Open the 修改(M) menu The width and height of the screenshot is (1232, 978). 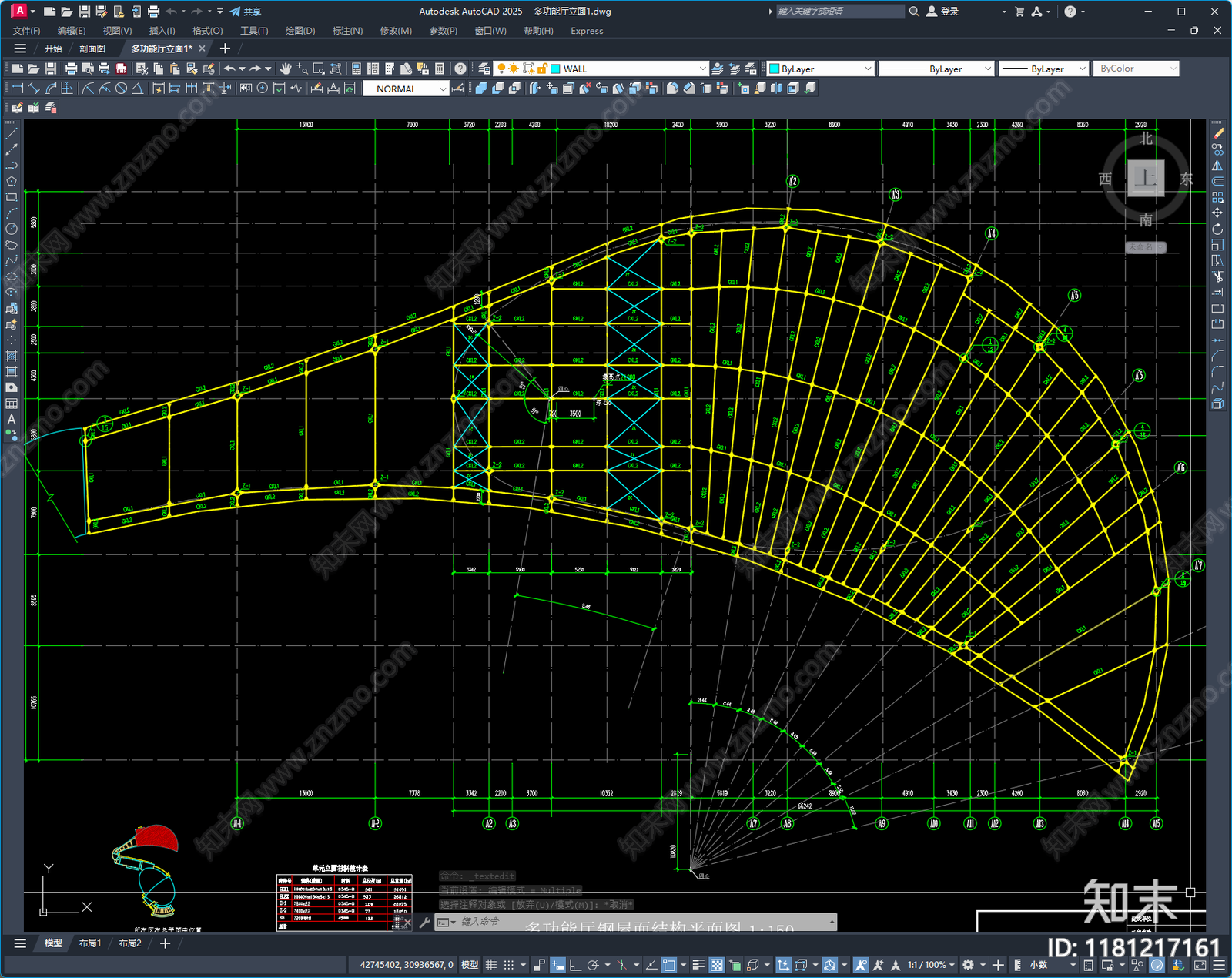click(396, 31)
